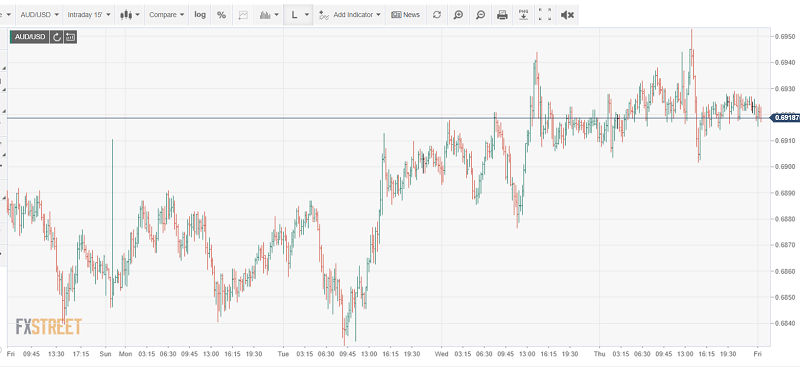Open the News panel
The height and width of the screenshot is (371, 800).
406,15
